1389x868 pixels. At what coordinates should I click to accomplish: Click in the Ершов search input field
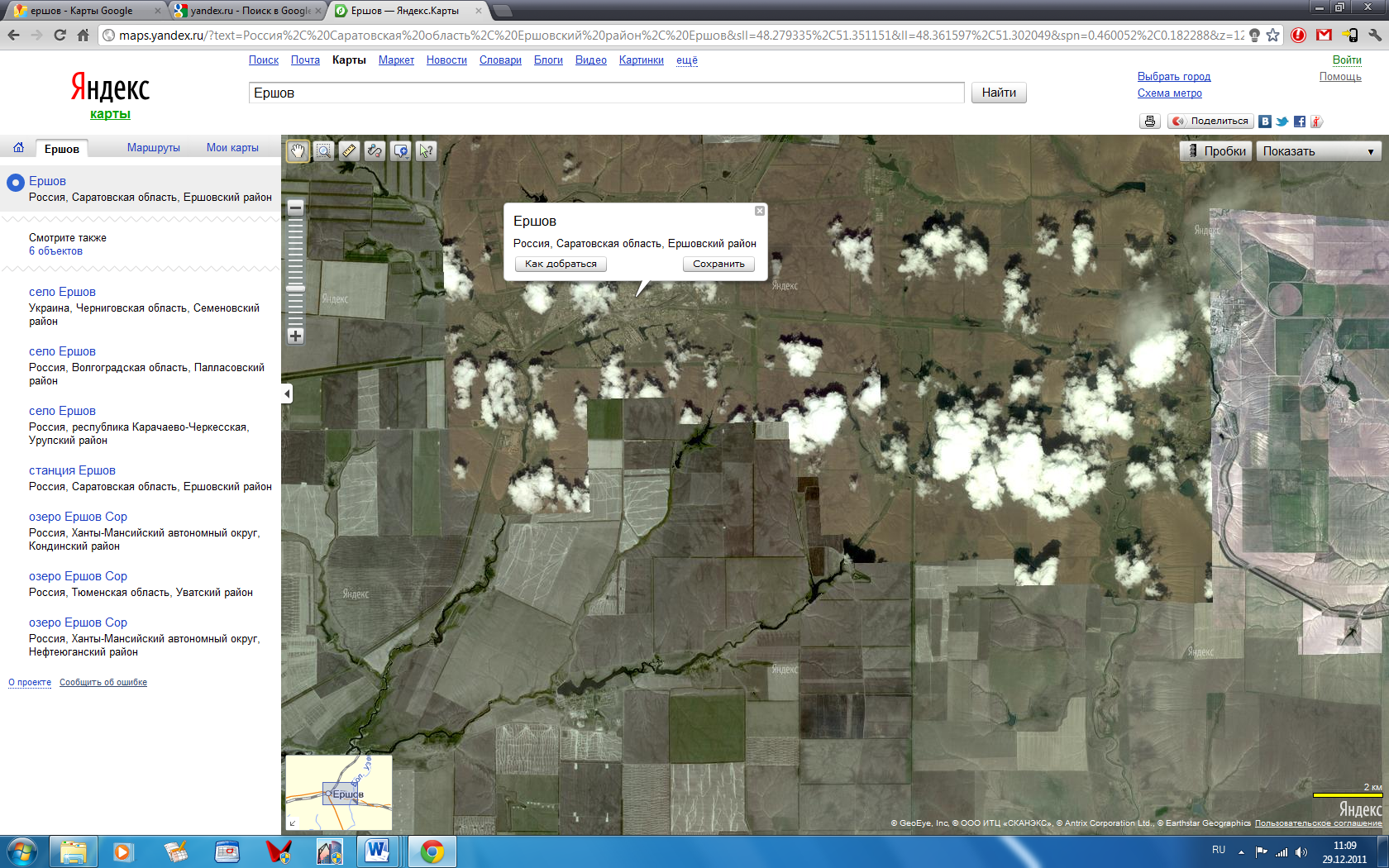606,93
